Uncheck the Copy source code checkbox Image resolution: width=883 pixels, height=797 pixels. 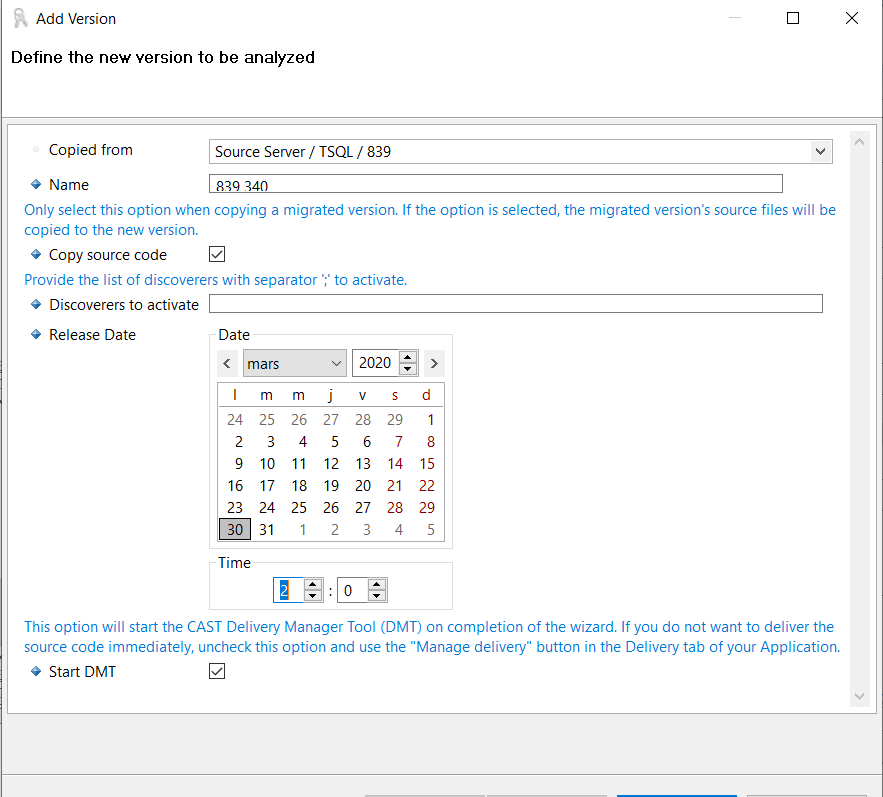(217, 255)
